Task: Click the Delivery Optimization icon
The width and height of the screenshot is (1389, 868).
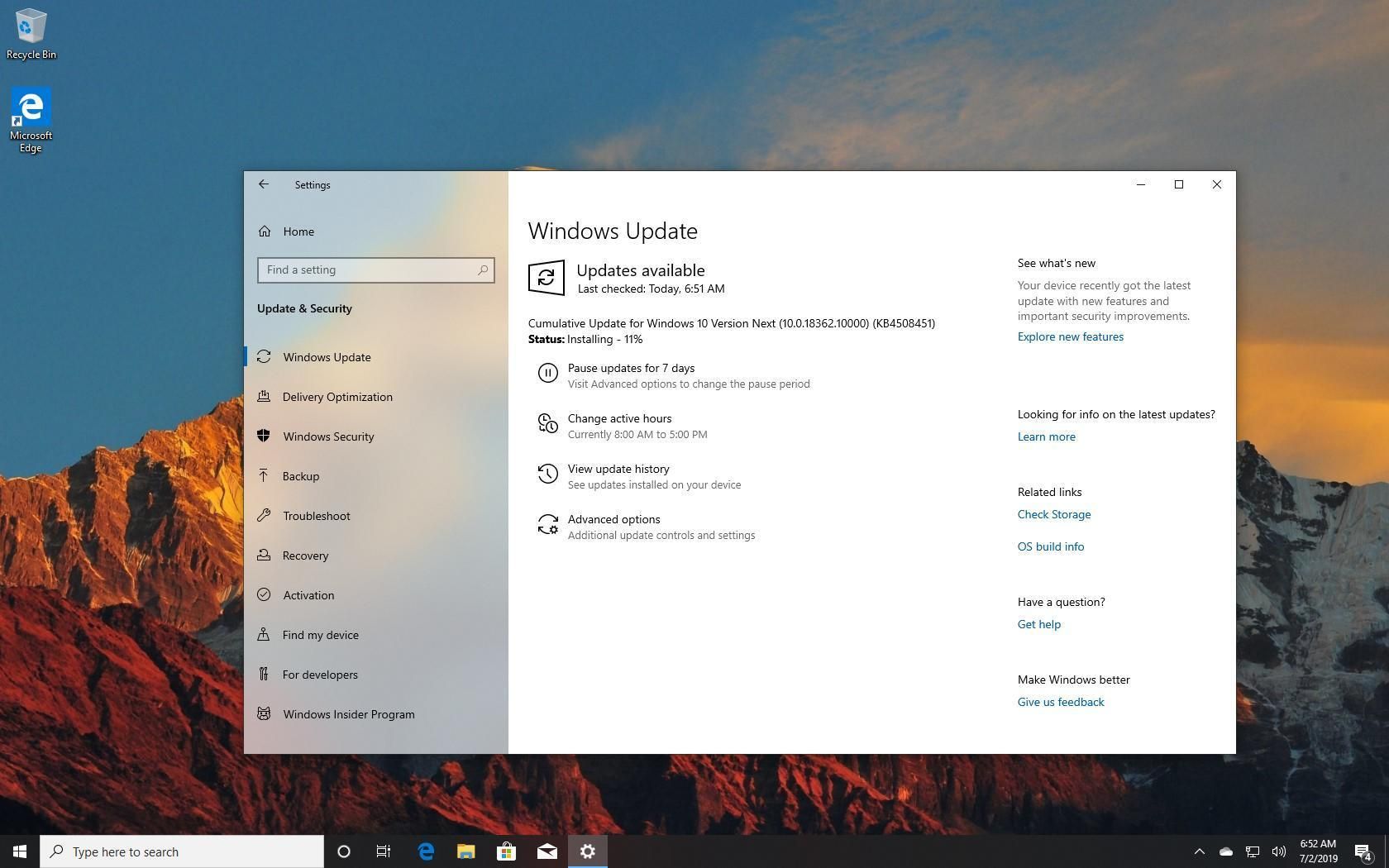Action: pyautogui.click(x=264, y=397)
